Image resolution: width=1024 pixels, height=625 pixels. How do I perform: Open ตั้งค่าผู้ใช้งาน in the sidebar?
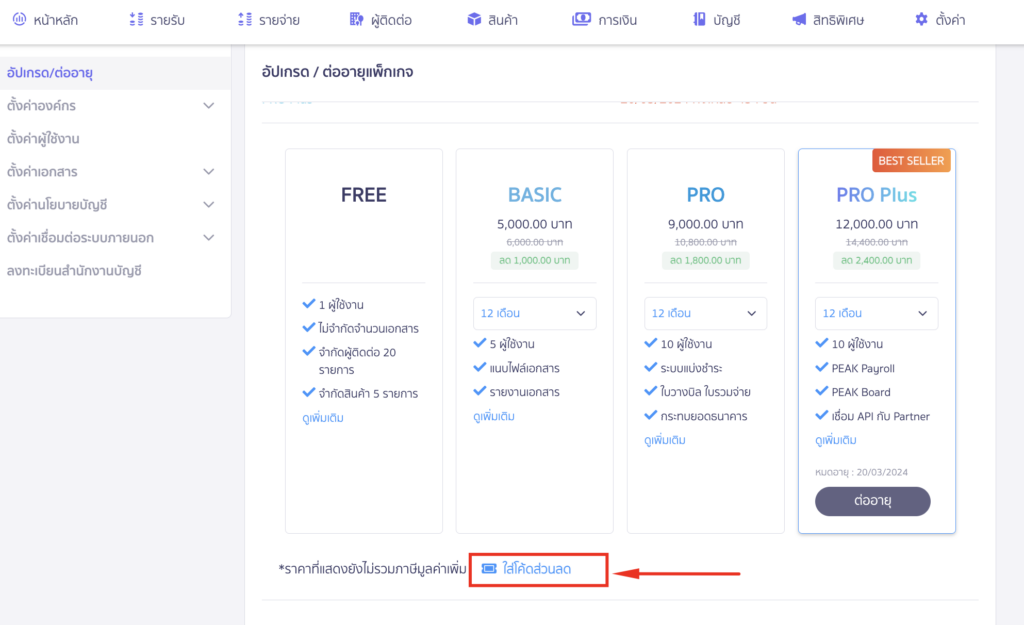[x=57, y=138]
